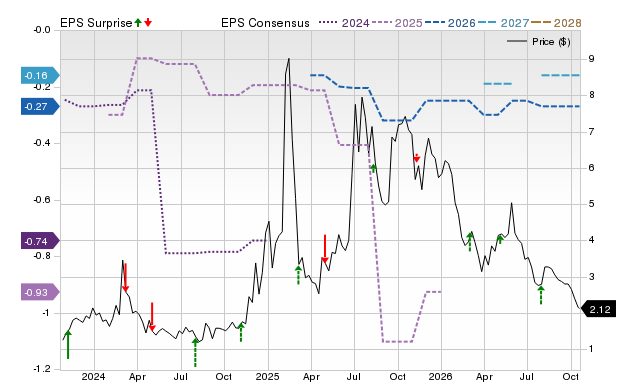Select the EPS Consensus legend label
Screen dimensions: 640x382
tap(265, 23)
